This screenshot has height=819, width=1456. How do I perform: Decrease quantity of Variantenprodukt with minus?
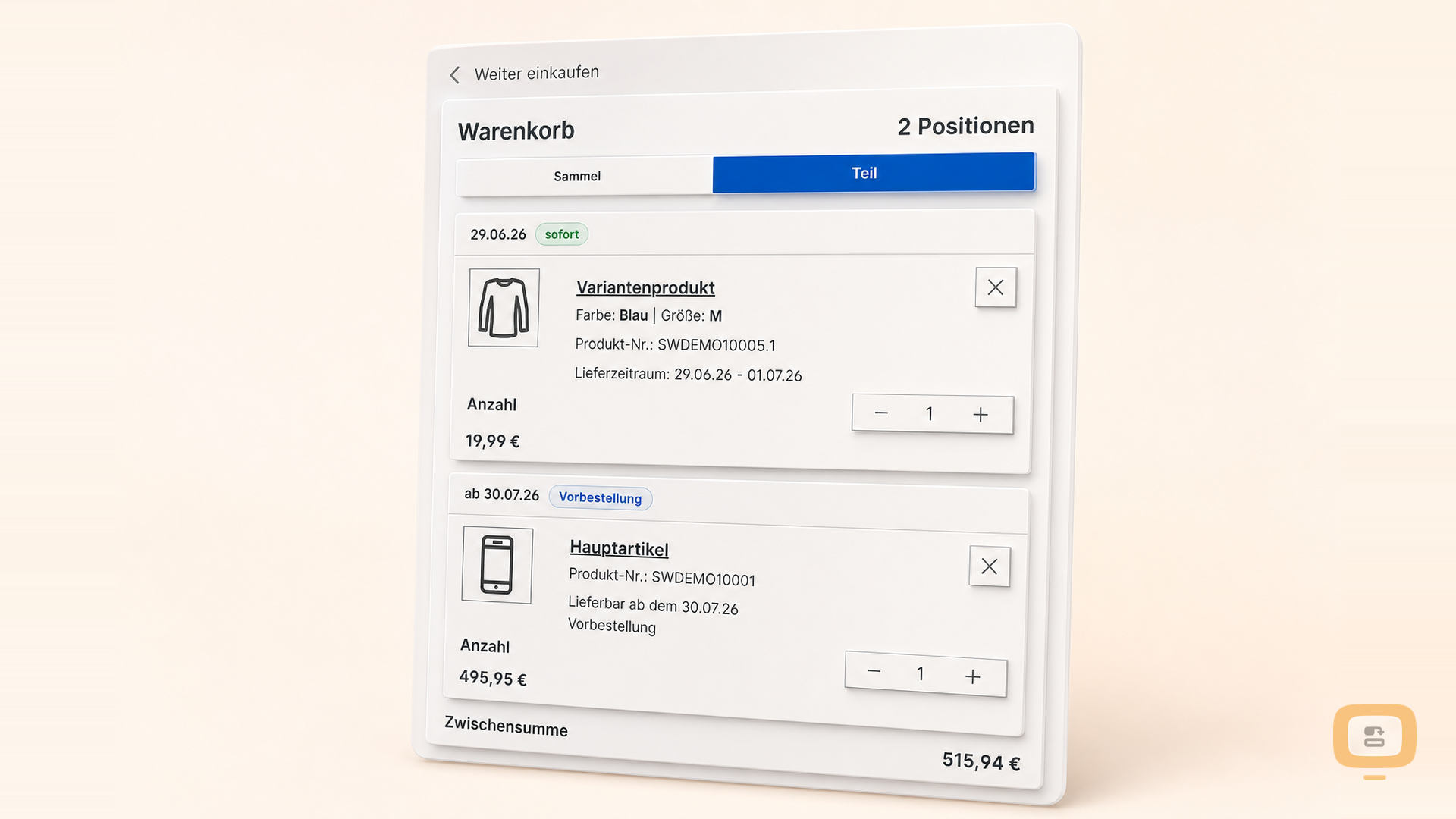pyautogui.click(x=881, y=413)
